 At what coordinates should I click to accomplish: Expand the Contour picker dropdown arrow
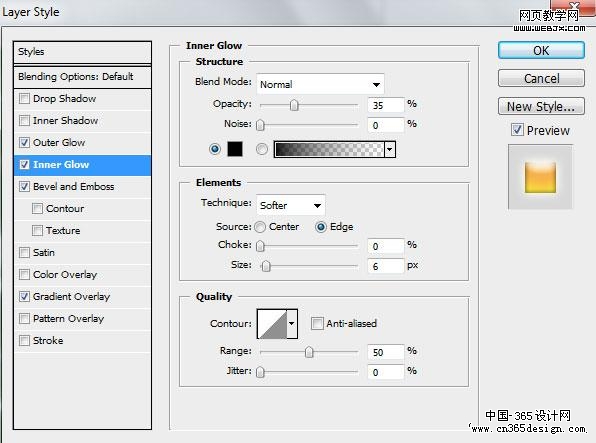point(292,324)
